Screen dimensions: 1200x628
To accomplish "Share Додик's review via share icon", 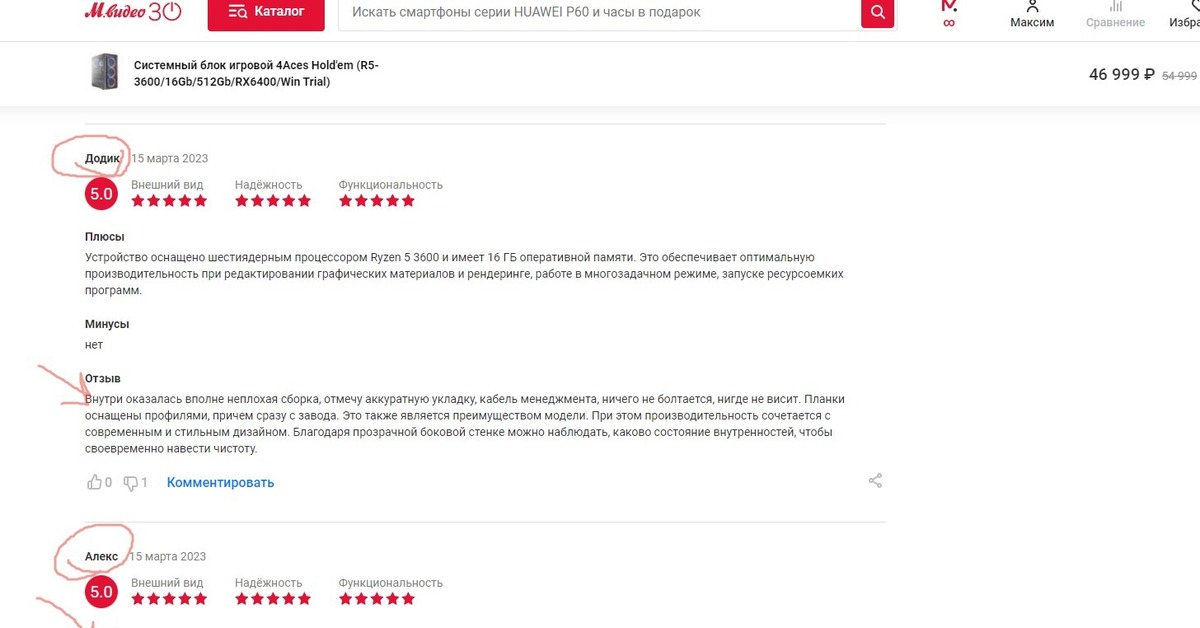I will (876, 481).
